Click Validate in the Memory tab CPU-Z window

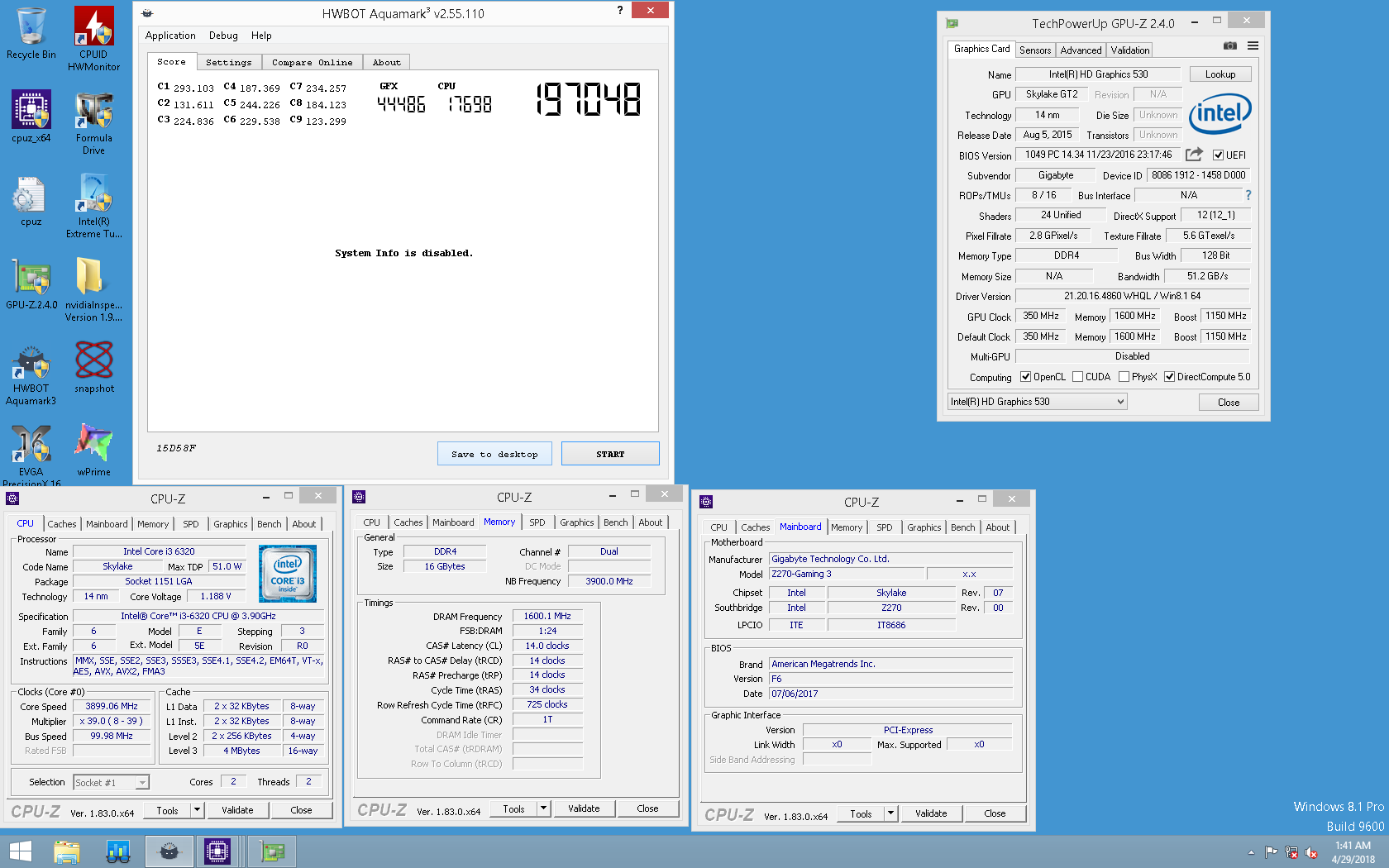tap(584, 808)
